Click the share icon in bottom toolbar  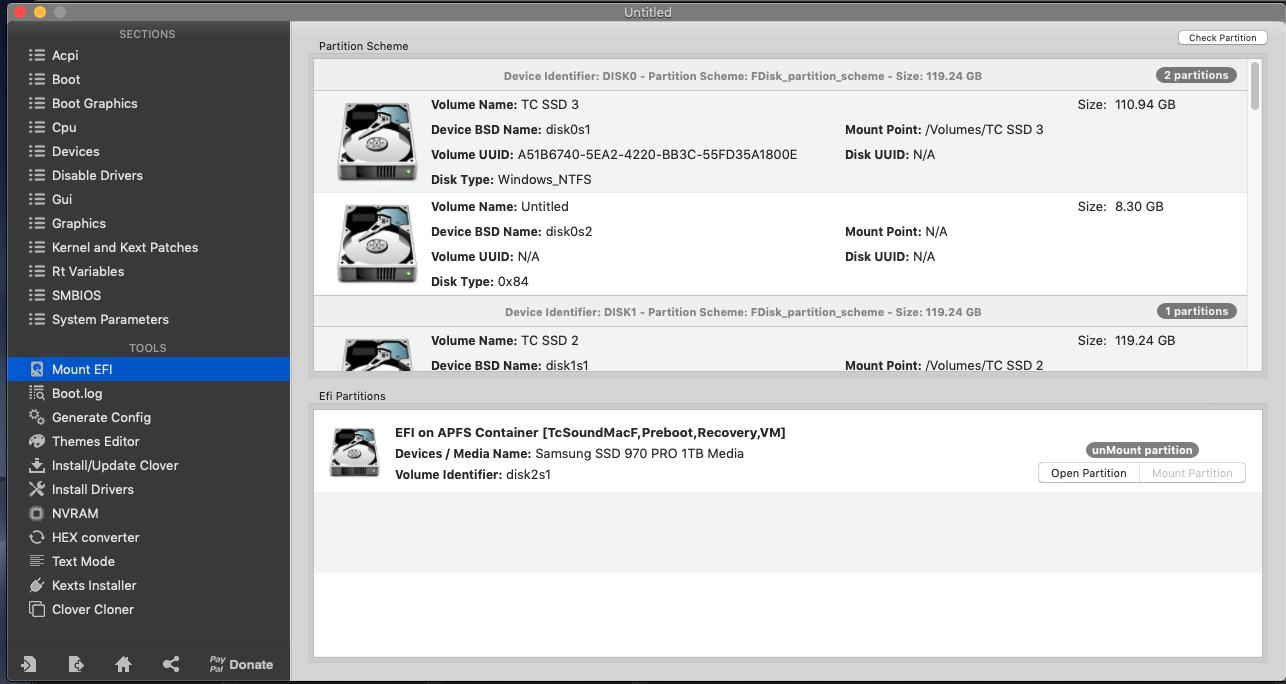pyautogui.click(x=171, y=664)
